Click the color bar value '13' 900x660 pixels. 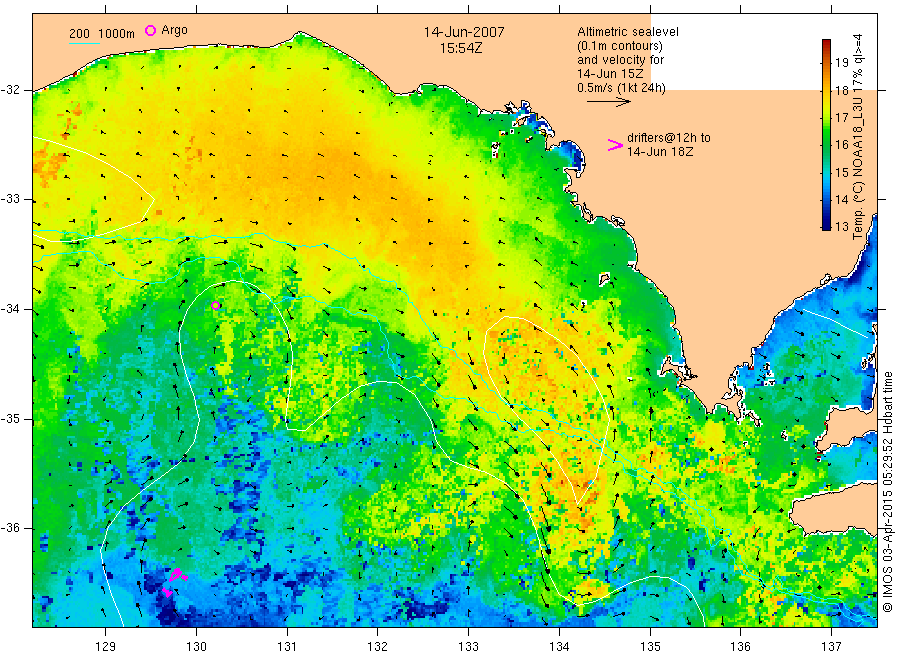point(841,226)
